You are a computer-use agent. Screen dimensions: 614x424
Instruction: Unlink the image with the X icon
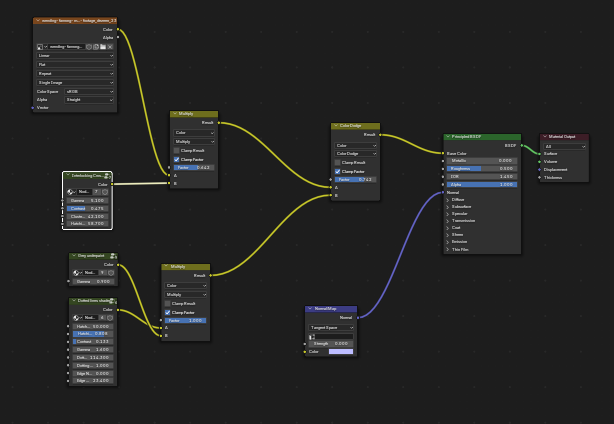pyautogui.click(x=110, y=47)
